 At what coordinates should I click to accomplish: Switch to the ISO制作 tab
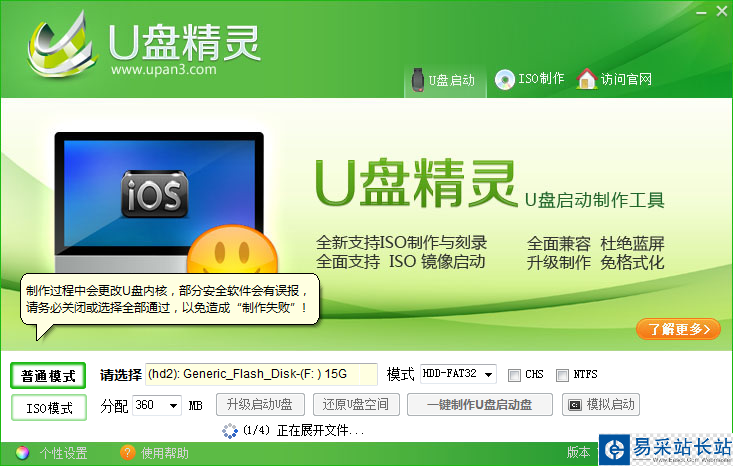[x=530, y=79]
